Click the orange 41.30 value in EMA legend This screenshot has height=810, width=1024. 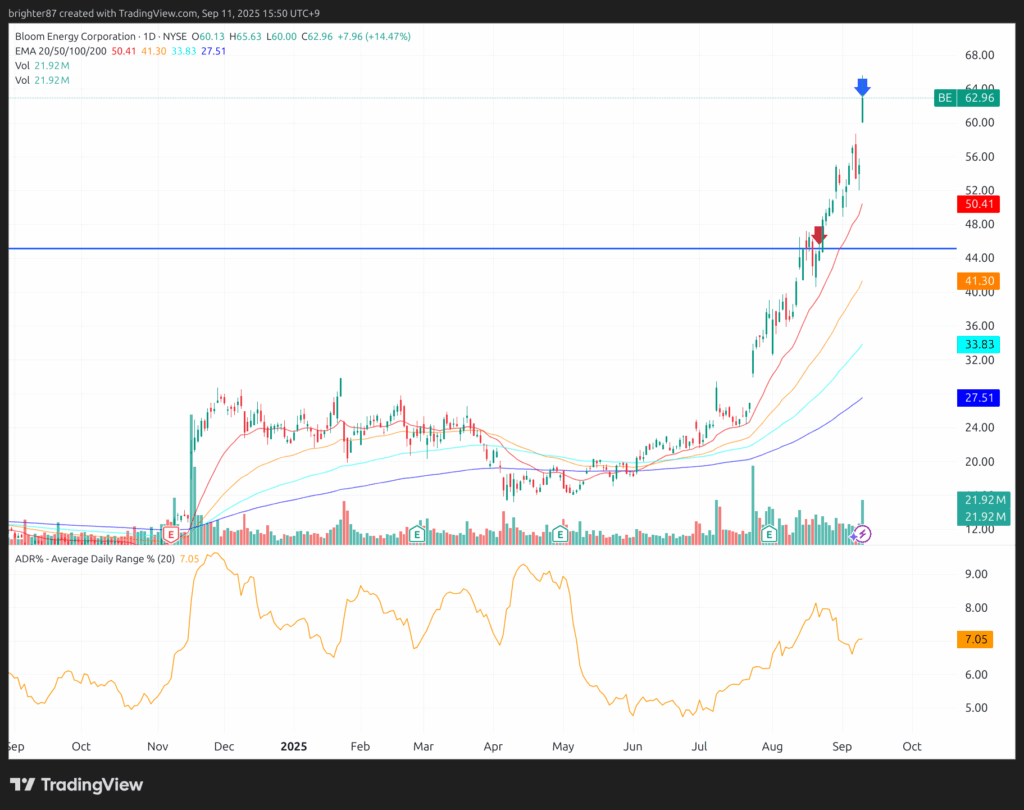pyautogui.click(x=153, y=51)
